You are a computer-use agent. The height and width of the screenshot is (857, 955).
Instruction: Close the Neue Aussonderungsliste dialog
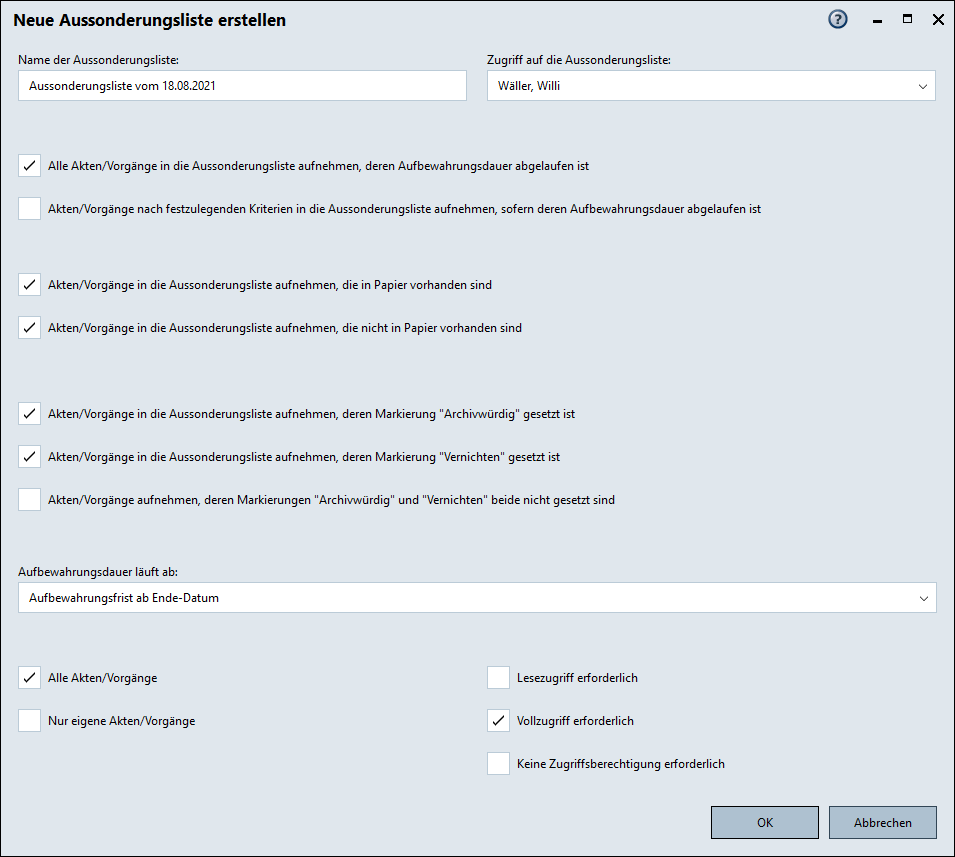[x=938, y=20]
